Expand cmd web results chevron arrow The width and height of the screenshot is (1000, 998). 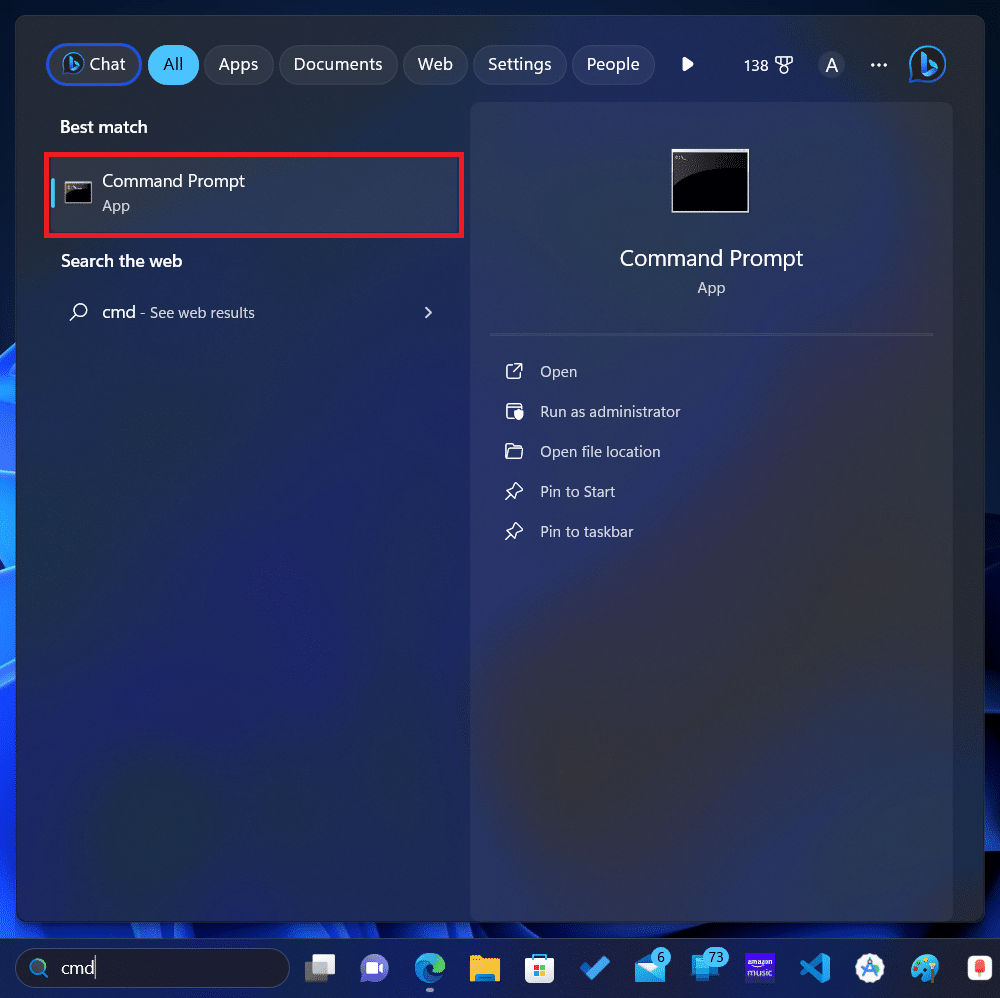point(428,313)
